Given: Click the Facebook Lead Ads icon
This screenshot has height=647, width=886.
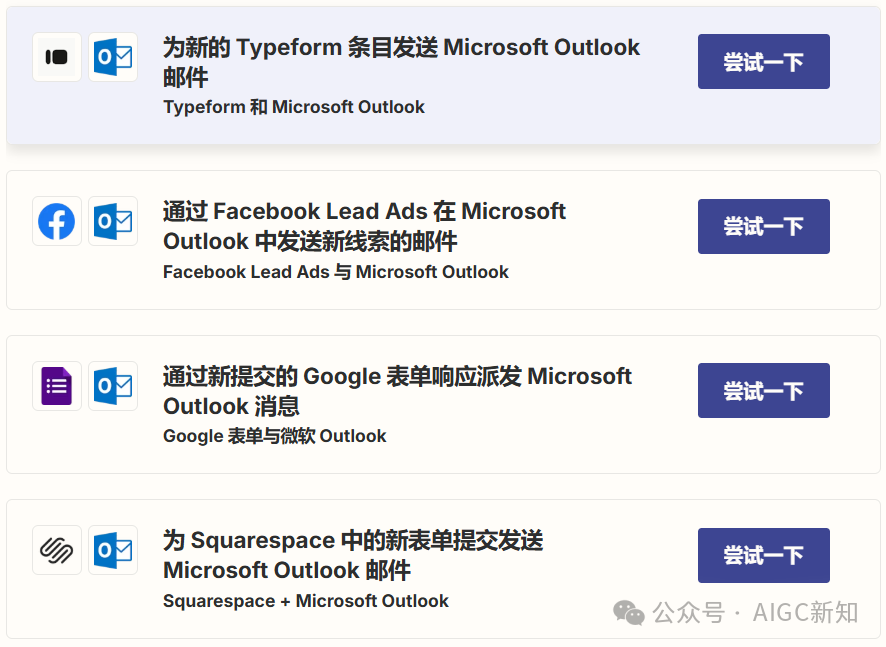Looking at the screenshot, I should [57, 221].
